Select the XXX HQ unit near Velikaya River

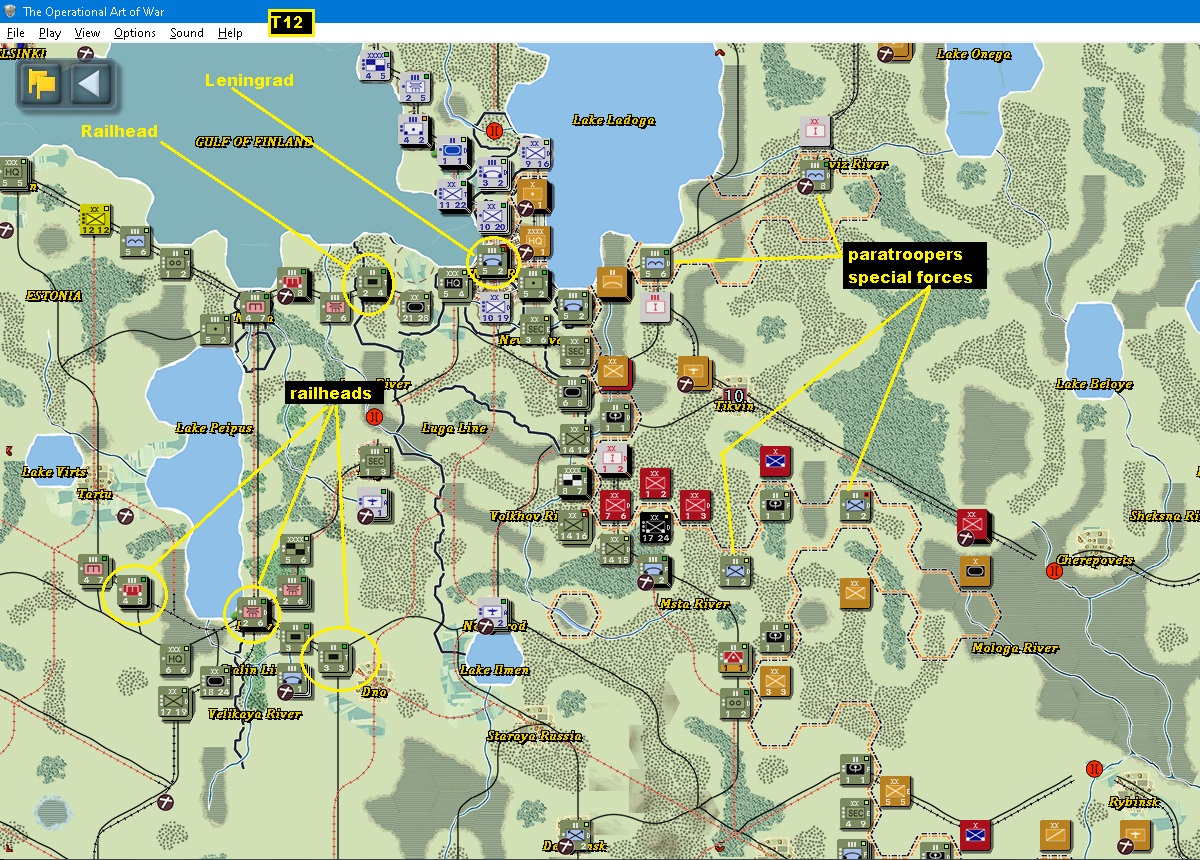[176, 659]
